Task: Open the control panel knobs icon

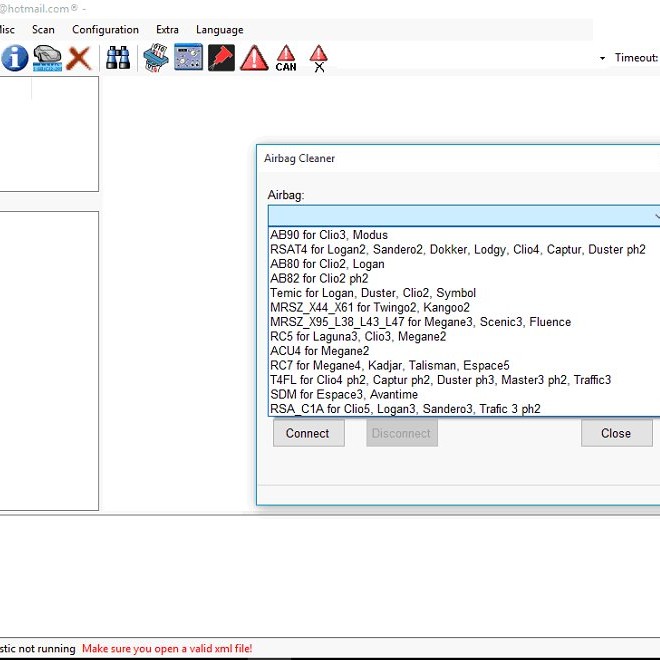Action: (188, 57)
